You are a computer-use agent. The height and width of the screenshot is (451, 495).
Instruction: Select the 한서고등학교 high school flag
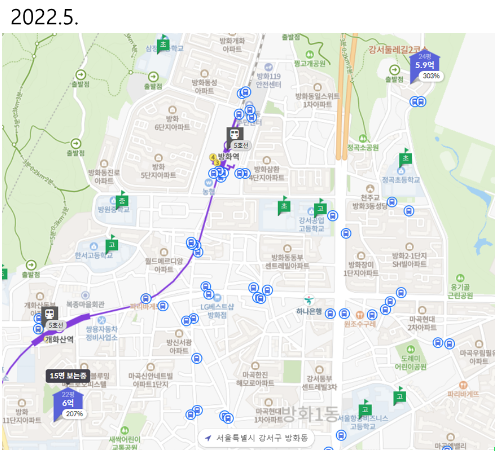(x=112, y=245)
